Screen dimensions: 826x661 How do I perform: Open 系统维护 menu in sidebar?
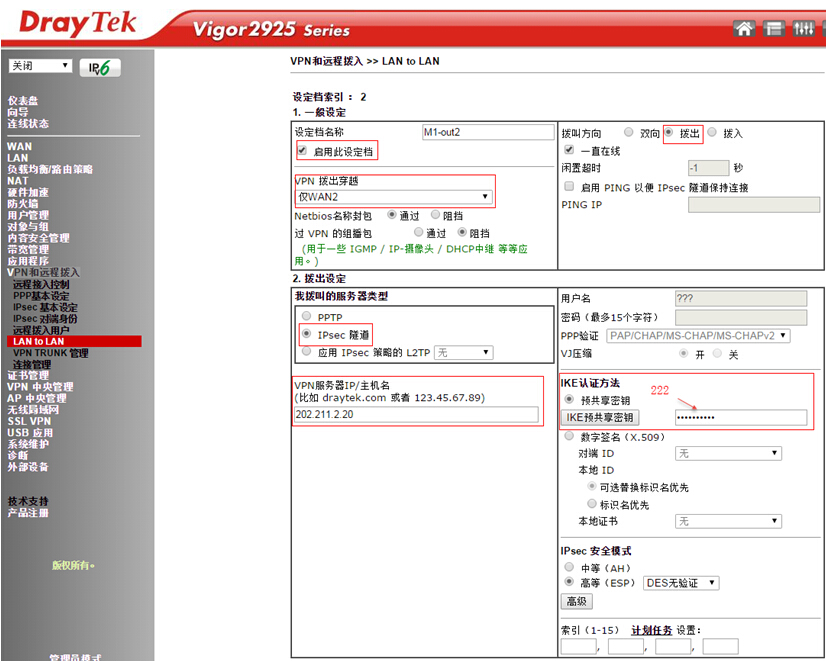pos(28,444)
